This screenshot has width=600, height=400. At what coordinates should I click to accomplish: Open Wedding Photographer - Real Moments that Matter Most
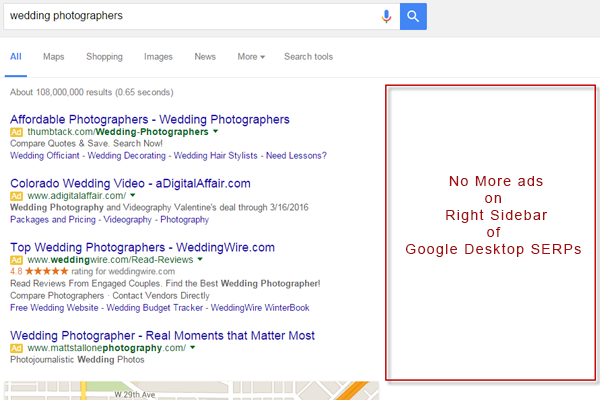pos(162,336)
